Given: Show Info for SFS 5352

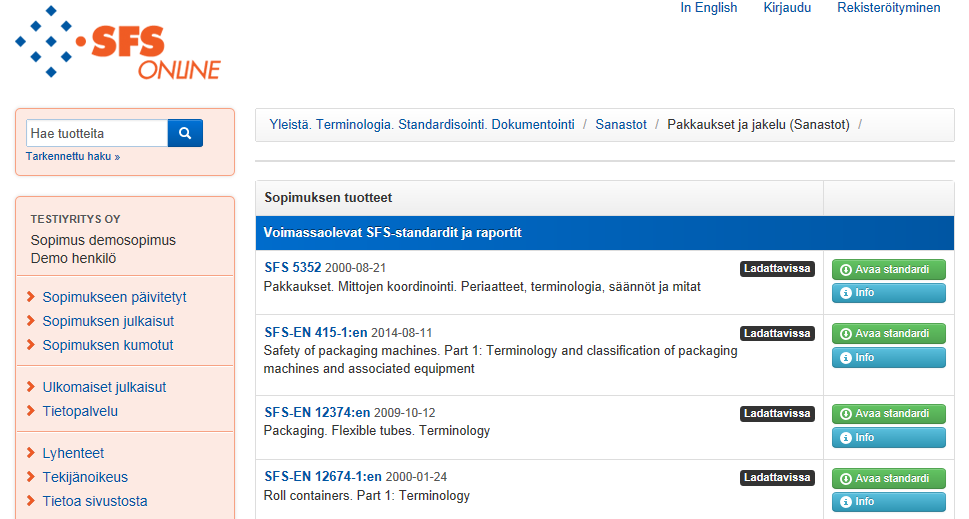Looking at the screenshot, I should tap(889, 293).
